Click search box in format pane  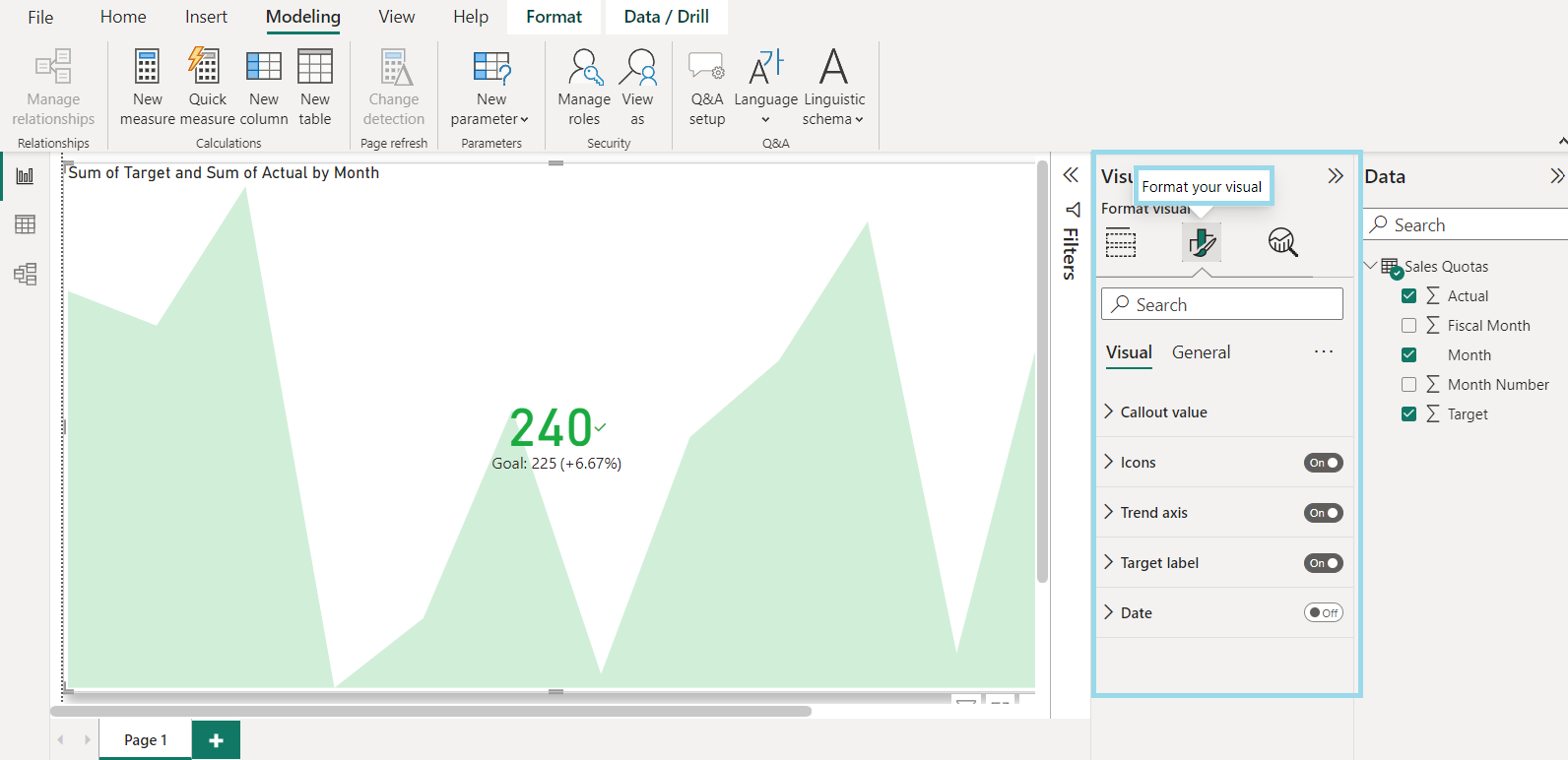1222,304
